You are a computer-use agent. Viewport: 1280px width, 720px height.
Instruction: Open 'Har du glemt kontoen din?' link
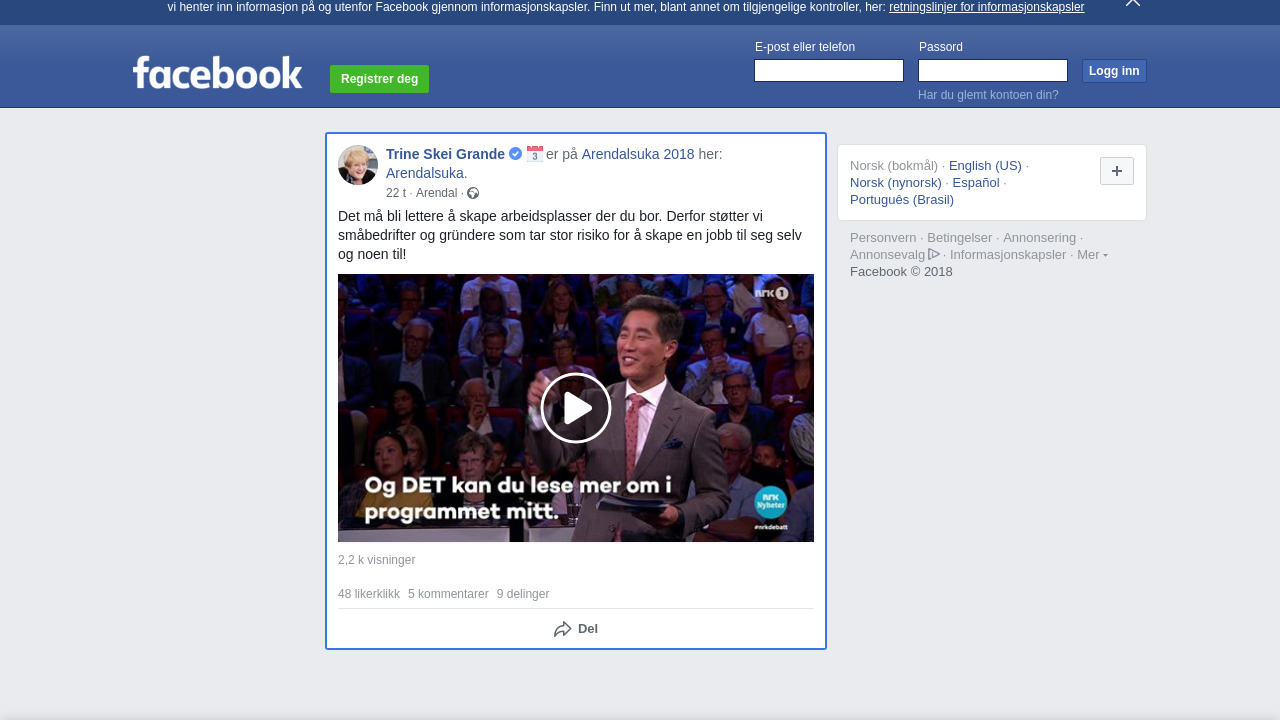pos(988,95)
